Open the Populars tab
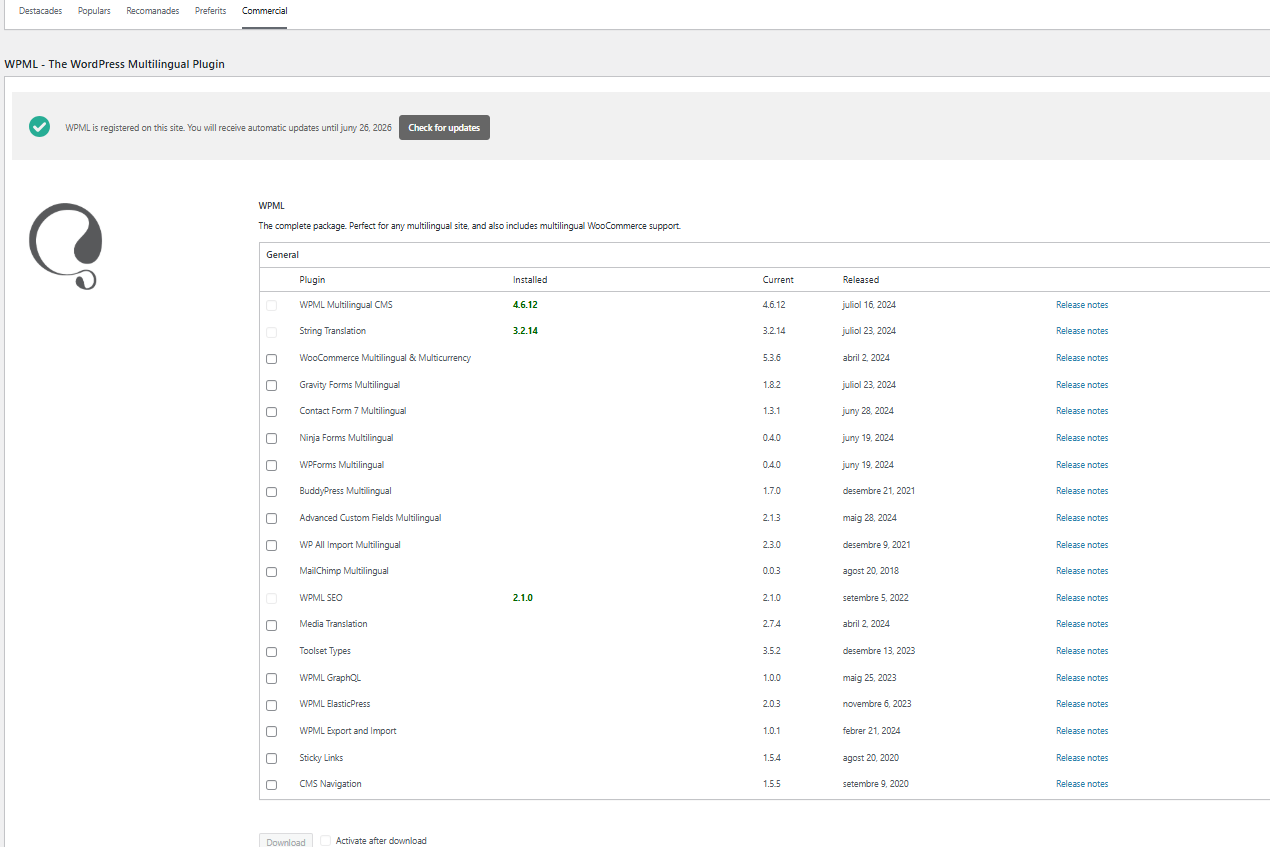1270x847 pixels. pos(94,11)
